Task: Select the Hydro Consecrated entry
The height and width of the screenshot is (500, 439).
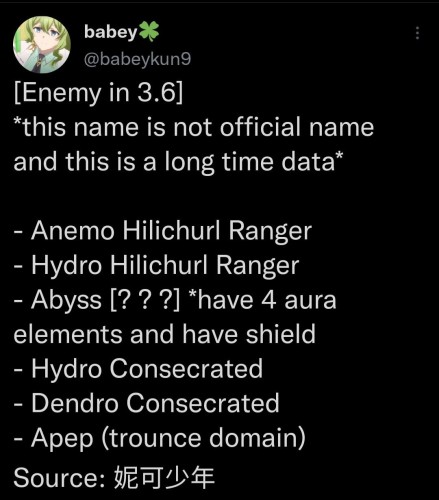Action: click(x=138, y=369)
